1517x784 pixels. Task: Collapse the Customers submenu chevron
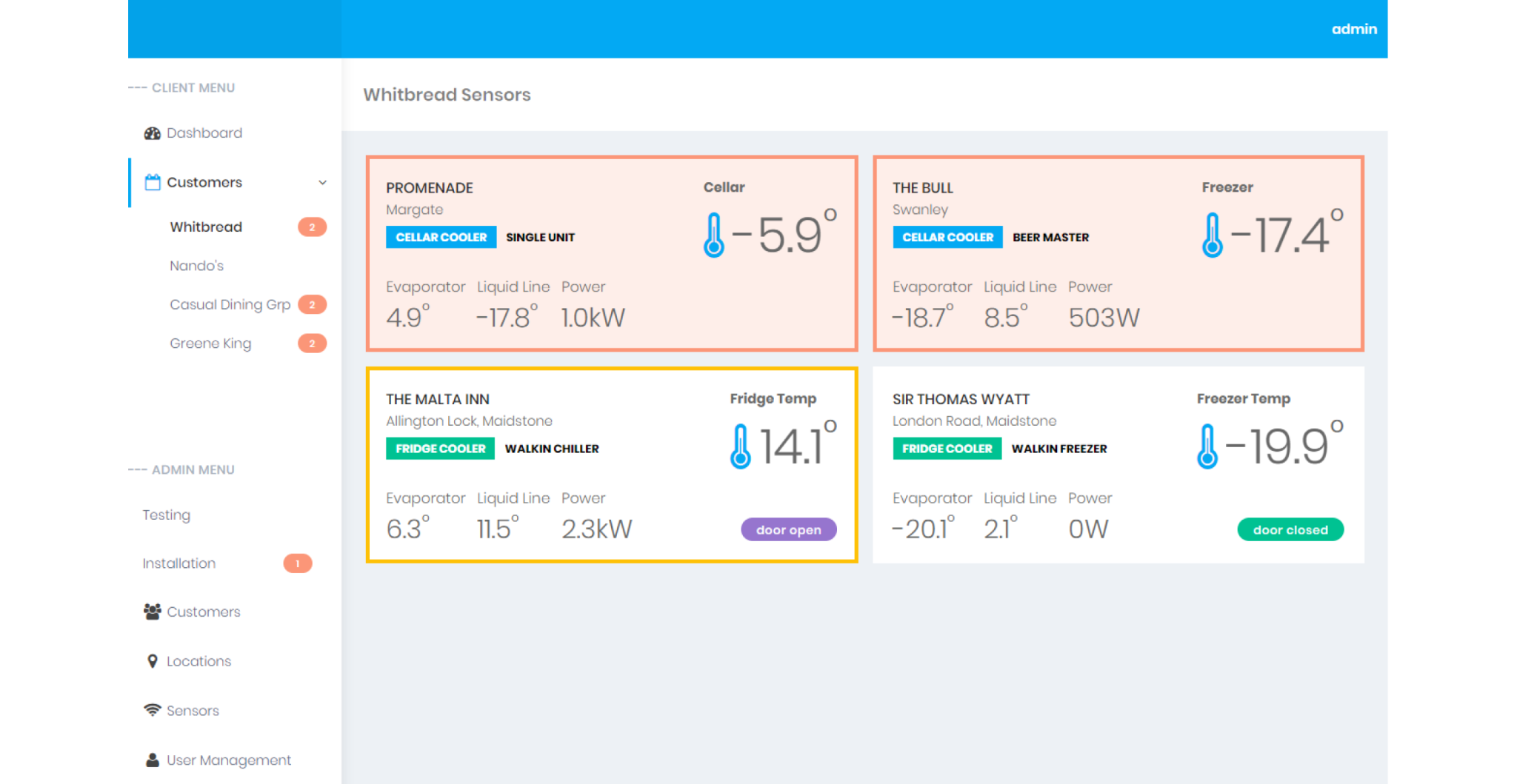(321, 182)
